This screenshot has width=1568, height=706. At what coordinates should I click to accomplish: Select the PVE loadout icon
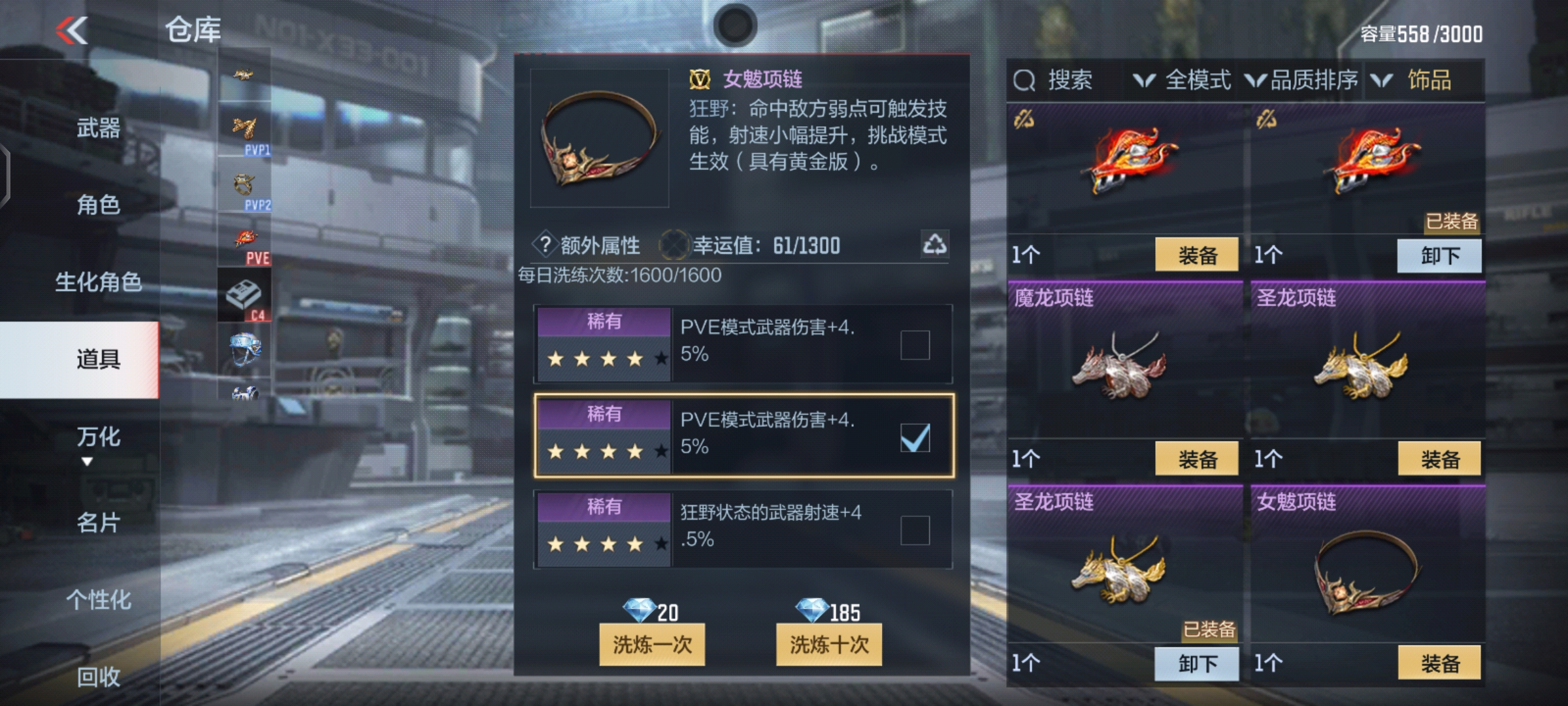point(245,242)
